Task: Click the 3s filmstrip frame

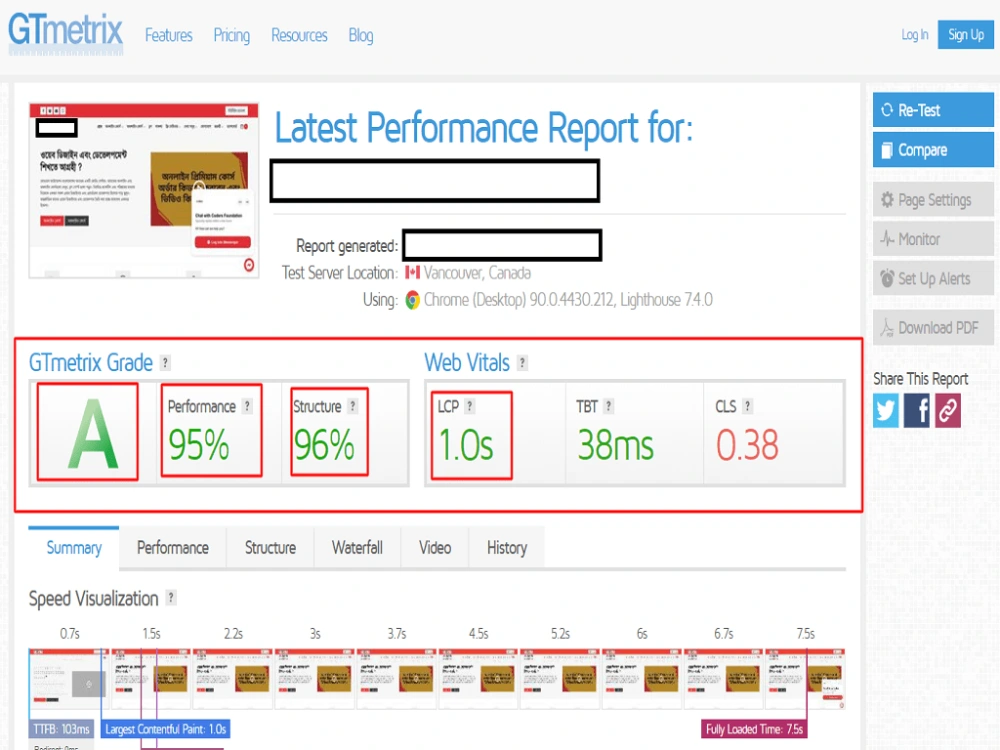Action: click(x=314, y=679)
